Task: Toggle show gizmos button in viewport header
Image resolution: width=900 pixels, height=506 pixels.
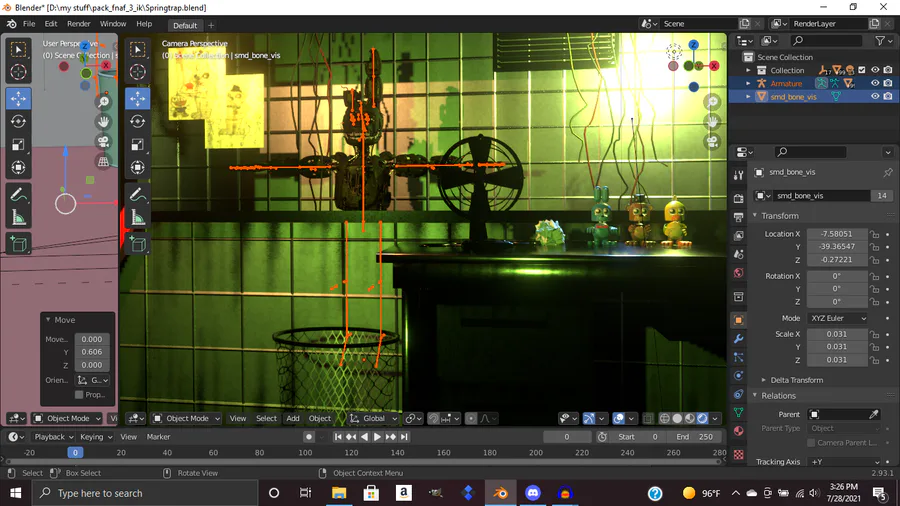Action: tap(589, 418)
